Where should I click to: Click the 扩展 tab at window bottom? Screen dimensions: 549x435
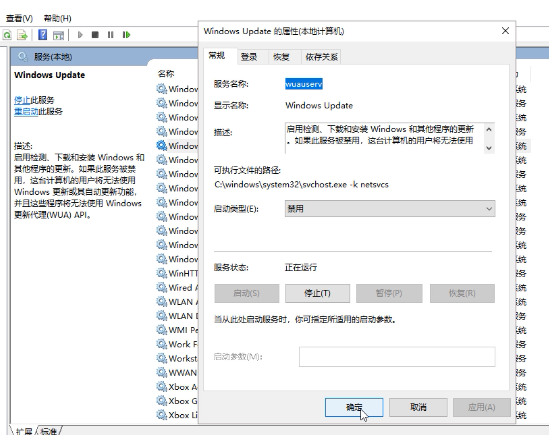[x=24, y=431]
